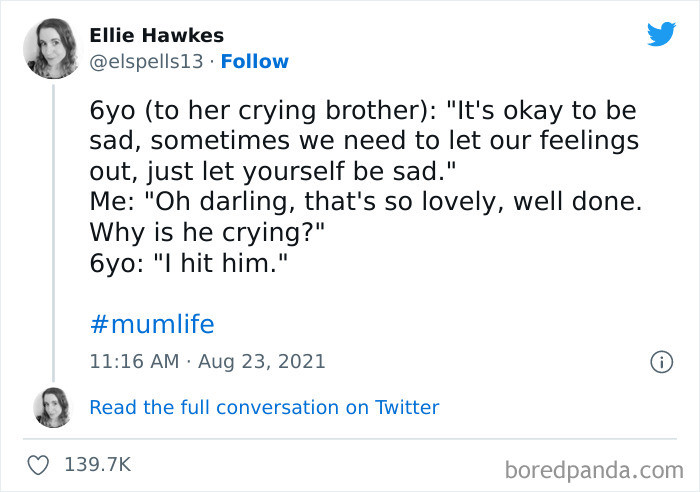Click the @elspells13 handle
The width and height of the screenshot is (700, 492).
point(146,62)
